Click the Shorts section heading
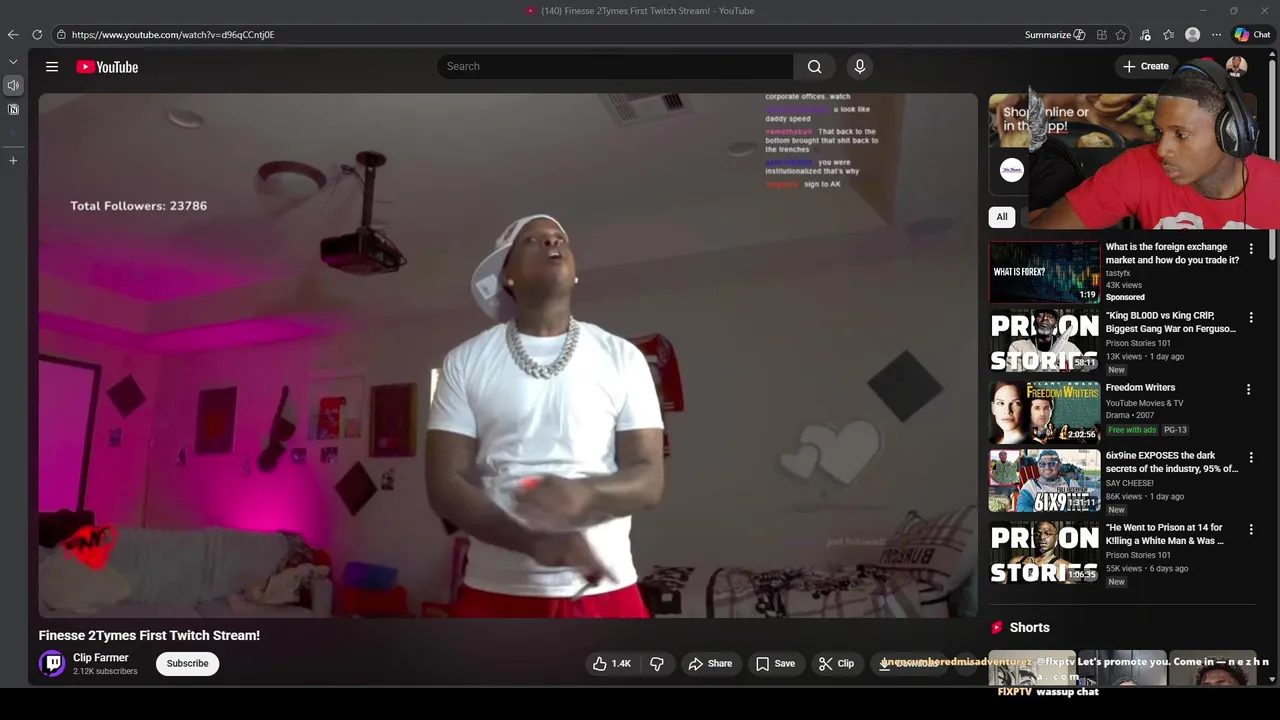 pos(1029,628)
